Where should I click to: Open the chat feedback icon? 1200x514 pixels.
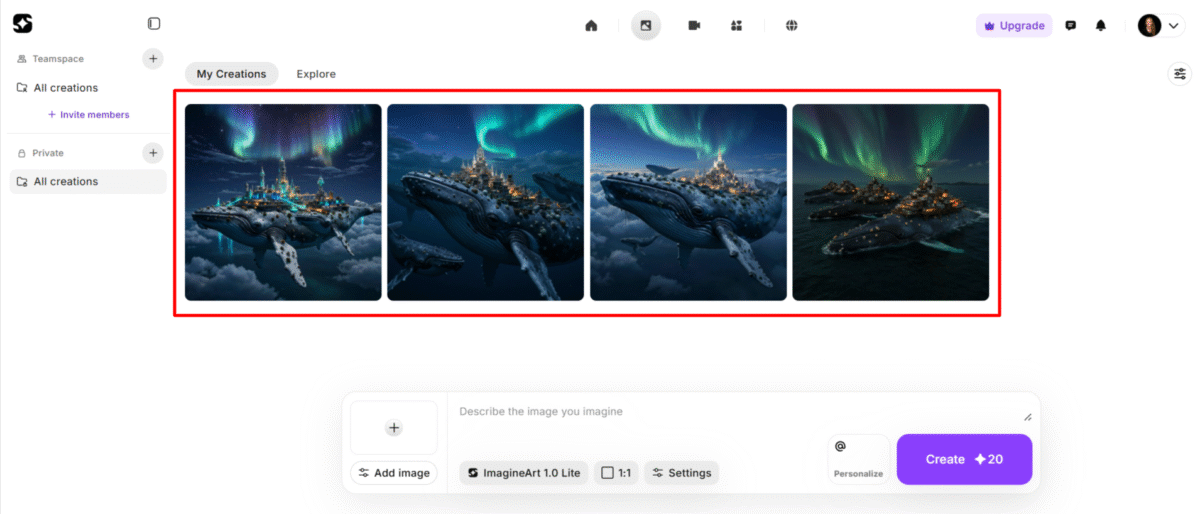pos(1071,26)
